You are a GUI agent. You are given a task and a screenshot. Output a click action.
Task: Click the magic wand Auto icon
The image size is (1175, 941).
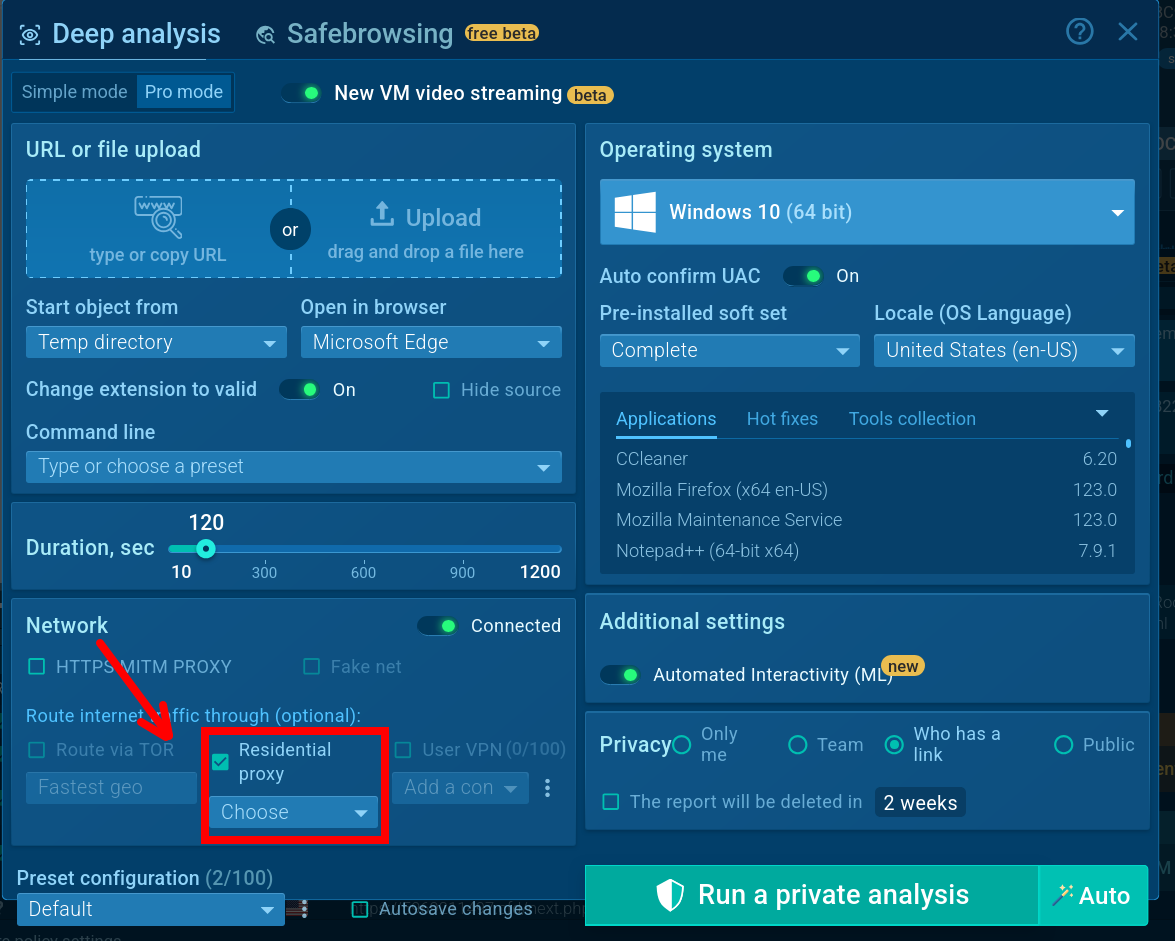click(1063, 895)
